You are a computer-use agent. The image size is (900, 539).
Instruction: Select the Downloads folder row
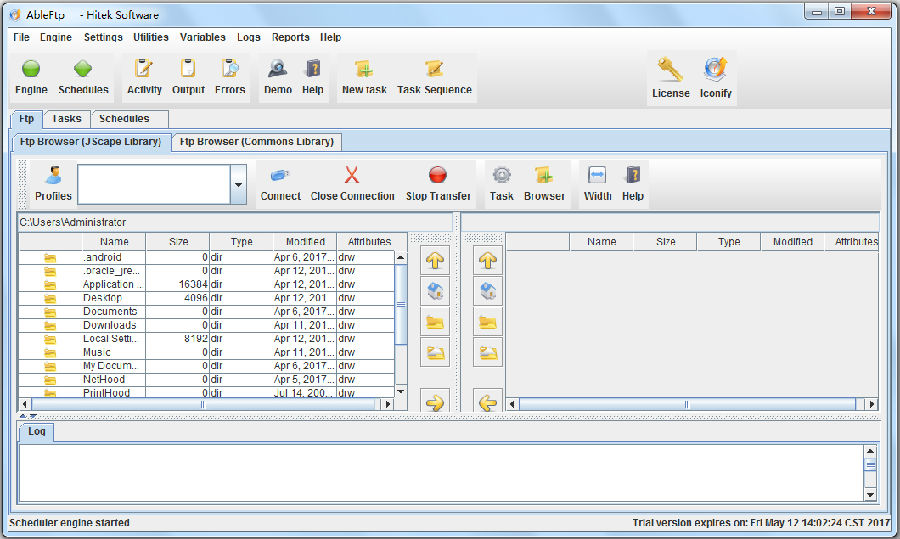click(x=207, y=325)
